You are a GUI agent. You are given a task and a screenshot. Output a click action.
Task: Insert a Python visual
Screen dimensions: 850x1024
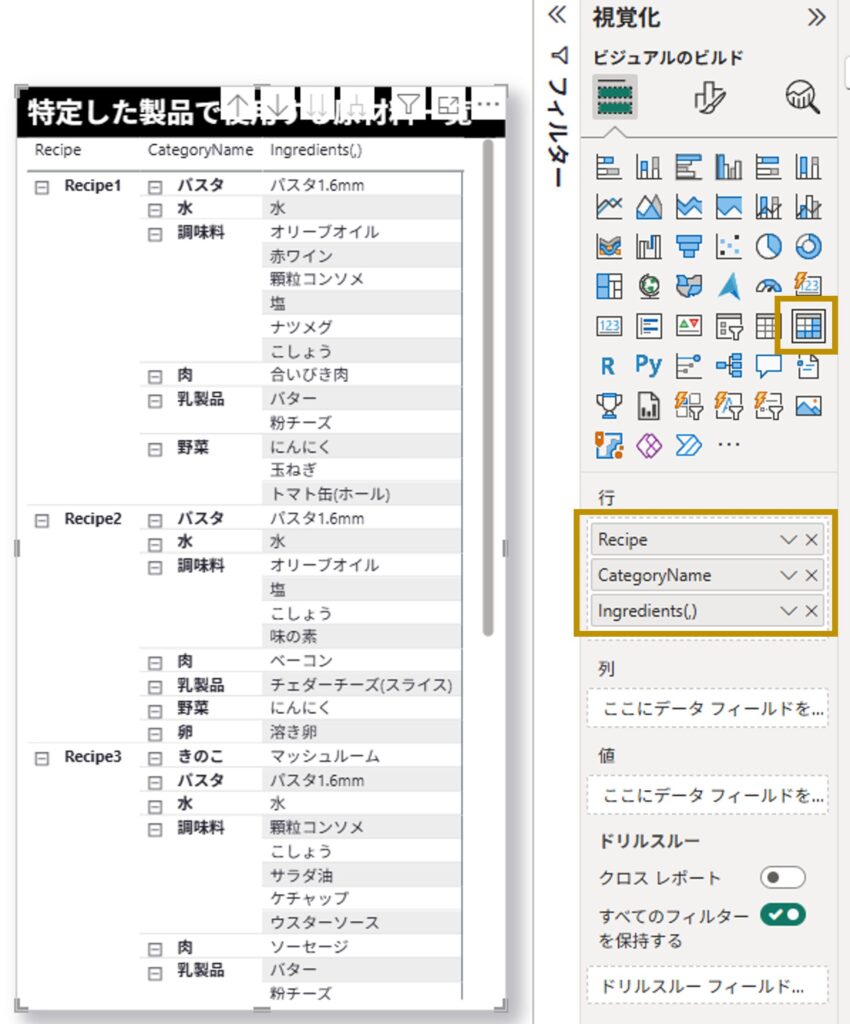(648, 366)
